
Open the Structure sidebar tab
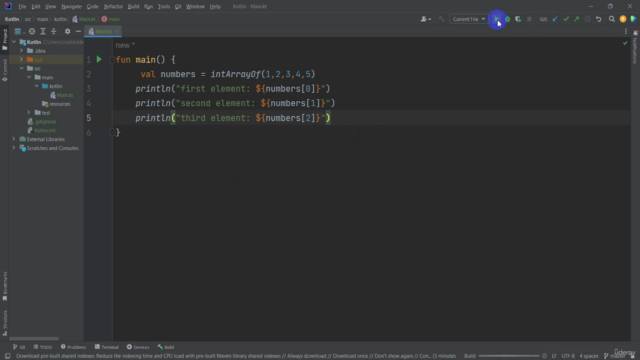5,323
